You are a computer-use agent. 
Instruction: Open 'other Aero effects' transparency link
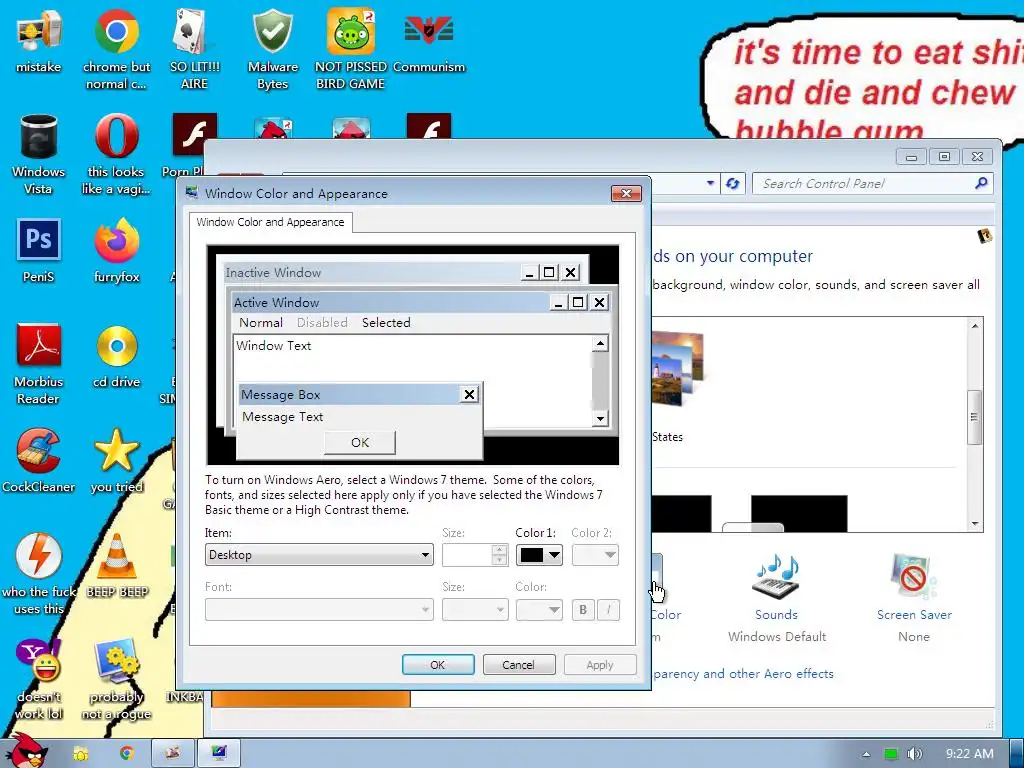click(743, 673)
